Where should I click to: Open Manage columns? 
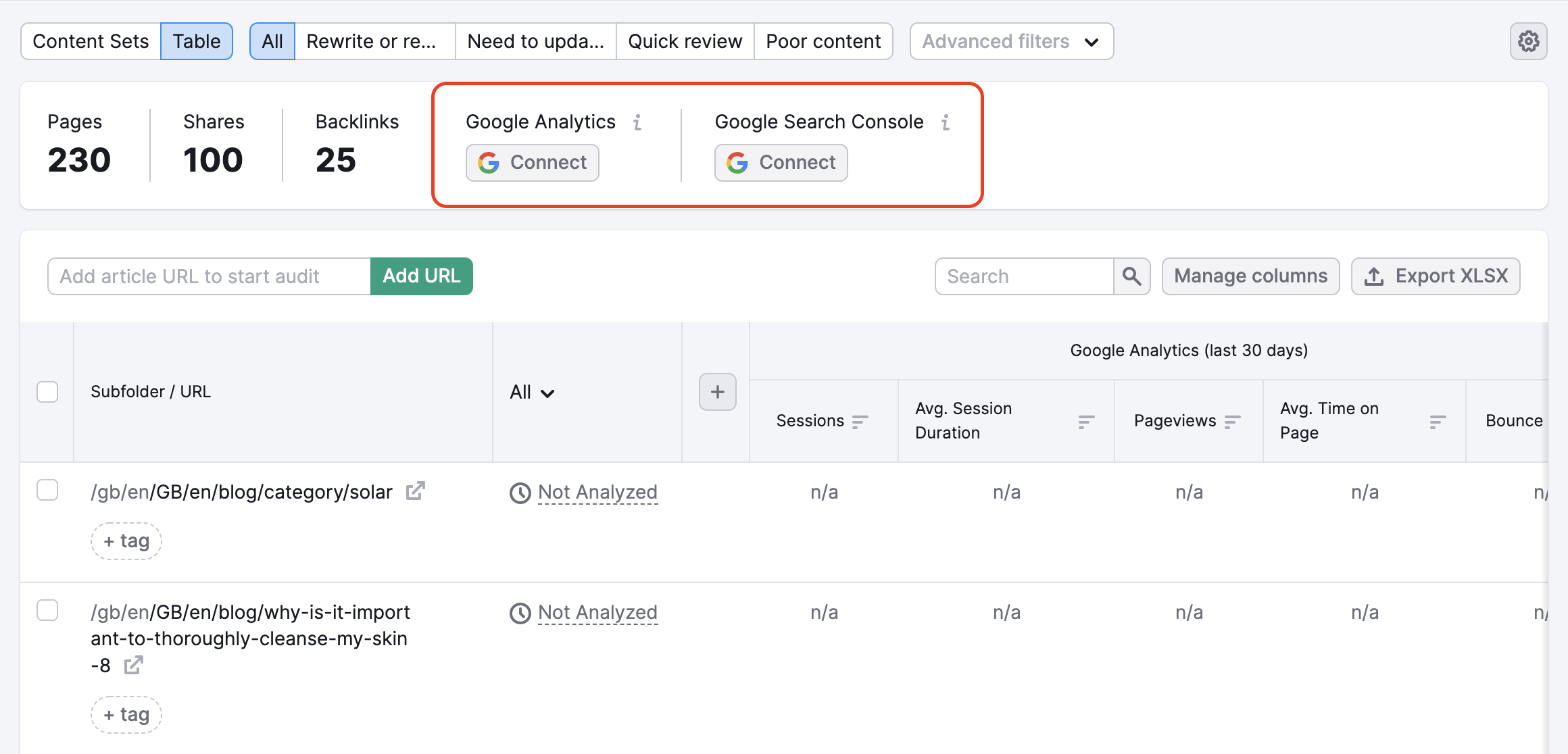pyautogui.click(x=1251, y=276)
